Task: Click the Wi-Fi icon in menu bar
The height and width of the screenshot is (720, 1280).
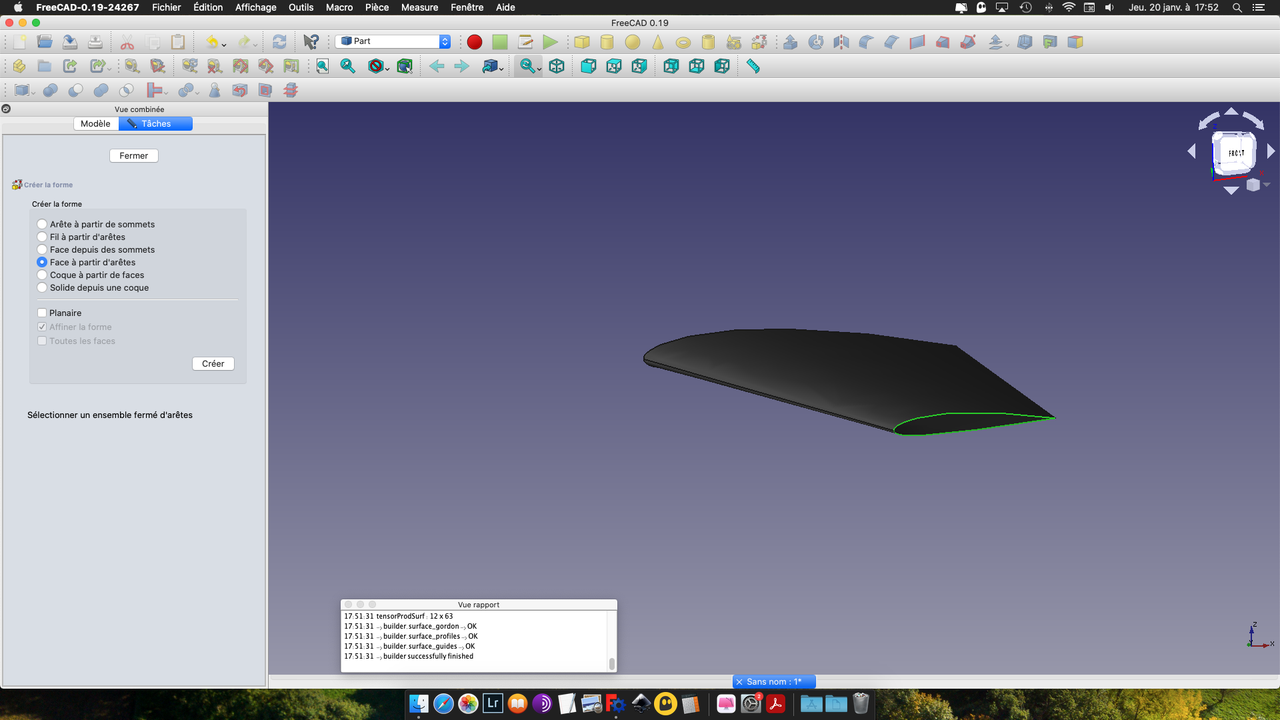Action: click(1068, 7)
